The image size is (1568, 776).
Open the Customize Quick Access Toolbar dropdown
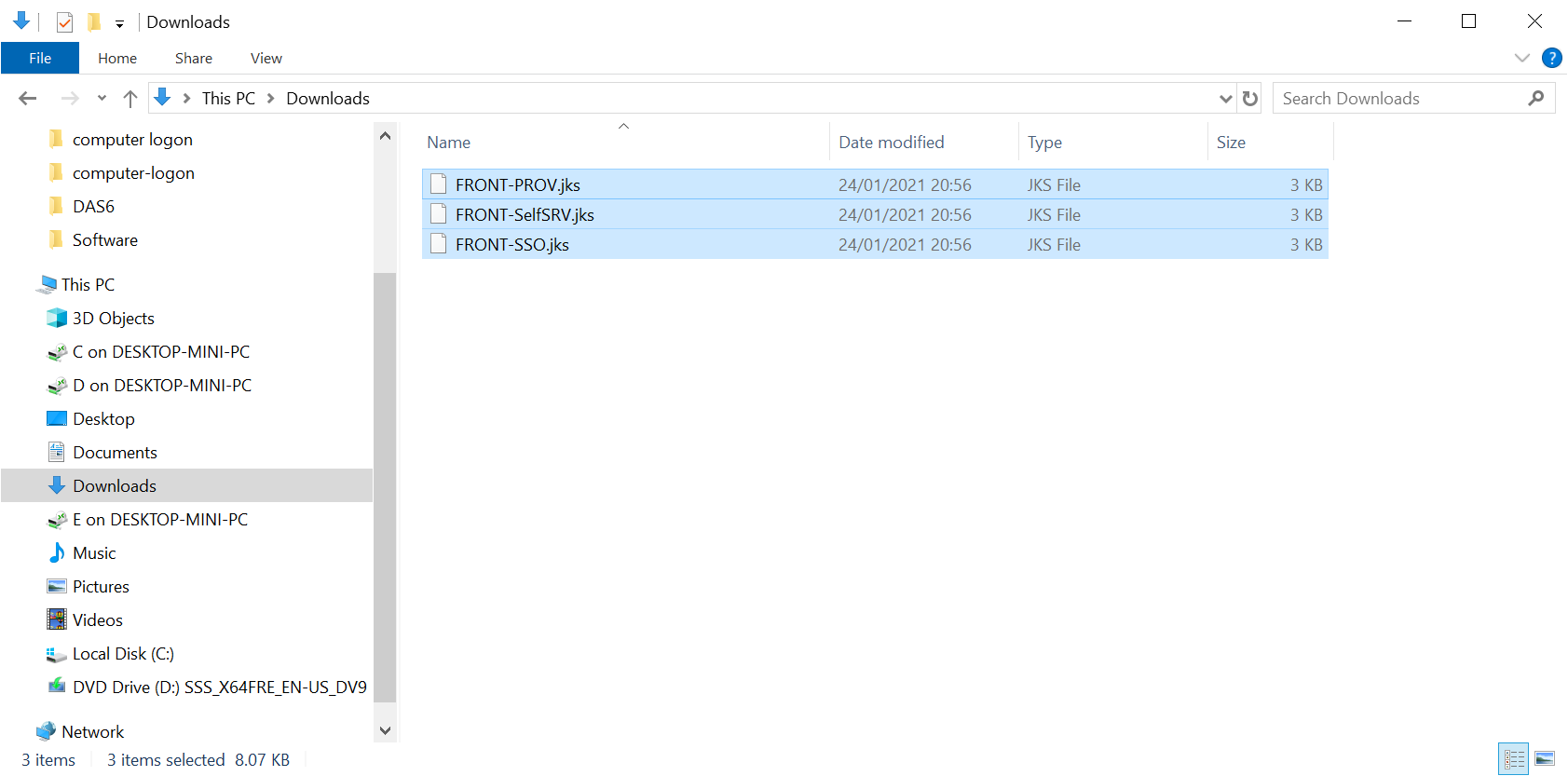(119, 23)
